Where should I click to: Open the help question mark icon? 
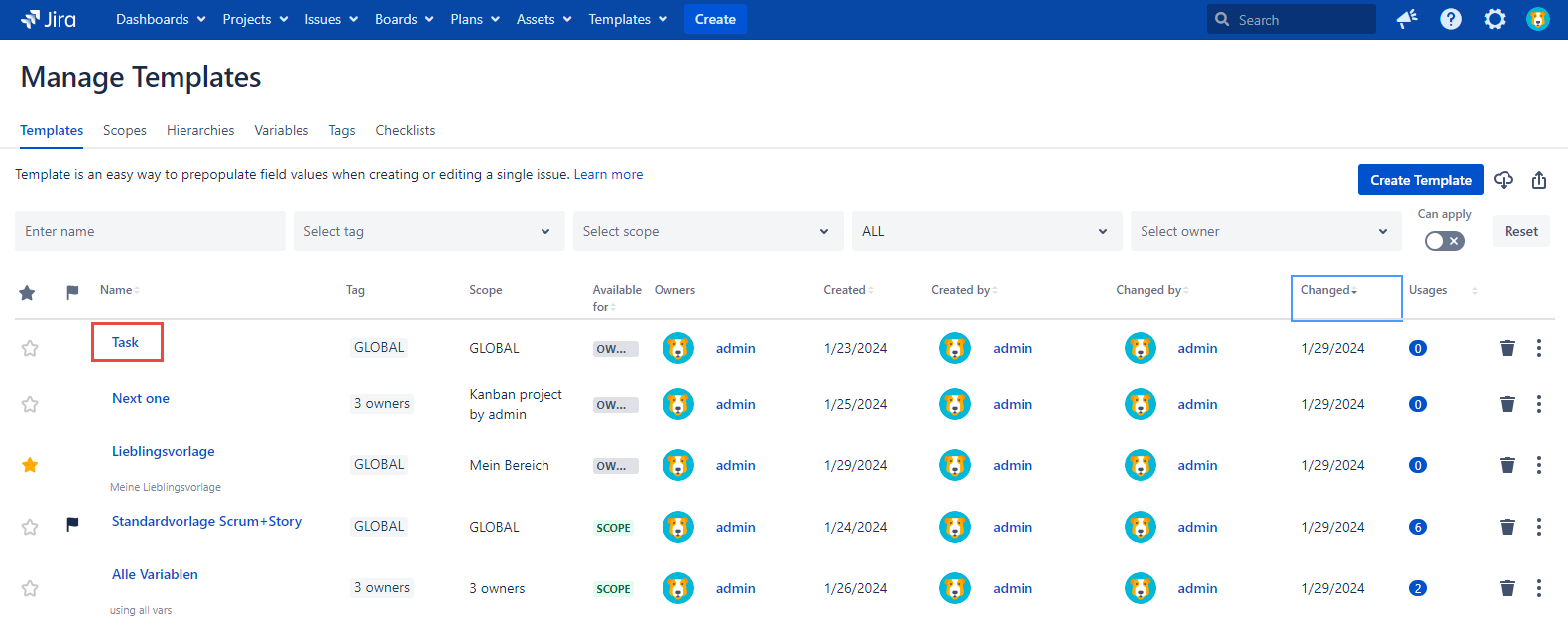click(x=1450, y=19)
